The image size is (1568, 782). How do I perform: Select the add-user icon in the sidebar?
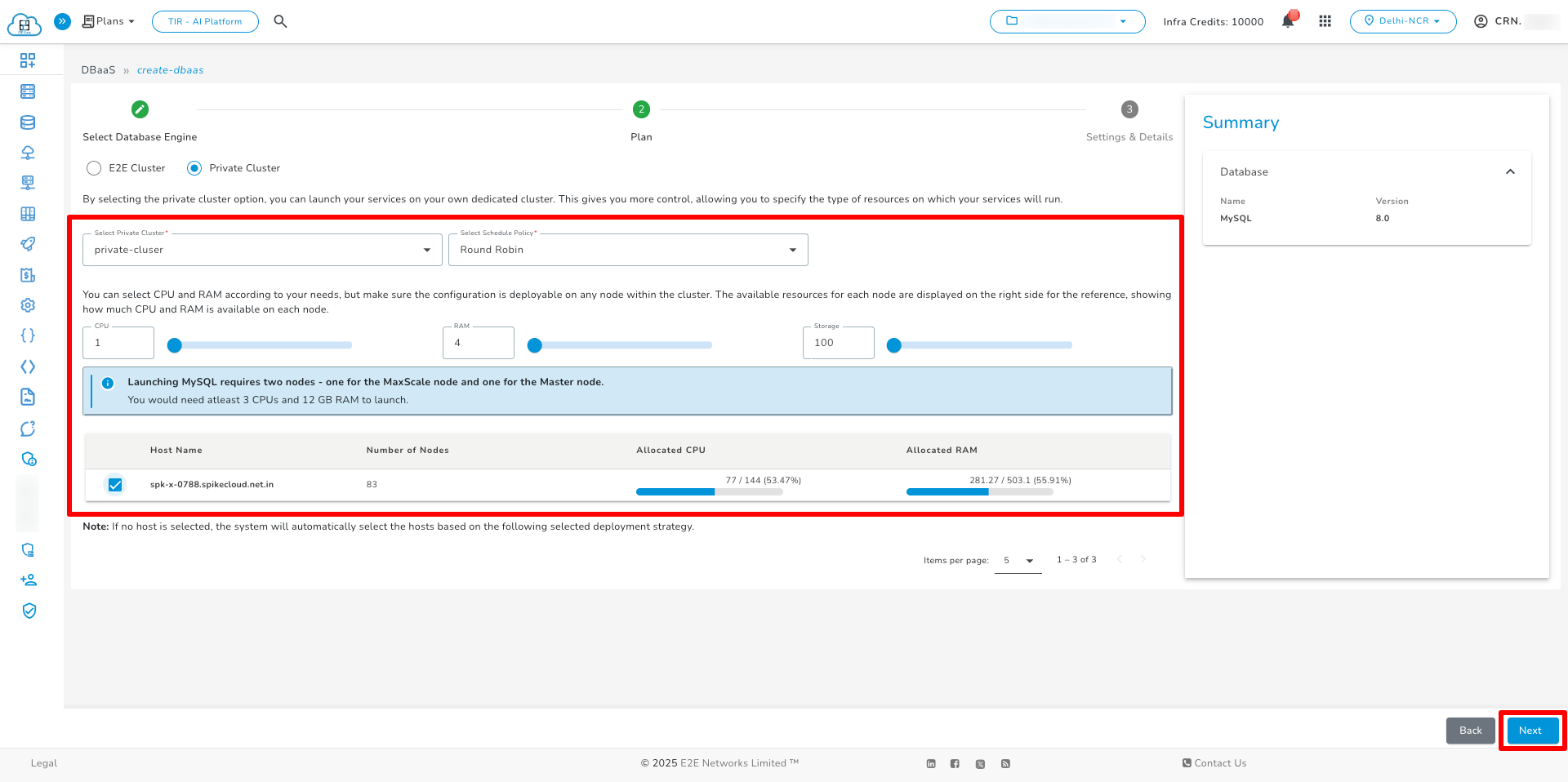click(x=28, y=579)
